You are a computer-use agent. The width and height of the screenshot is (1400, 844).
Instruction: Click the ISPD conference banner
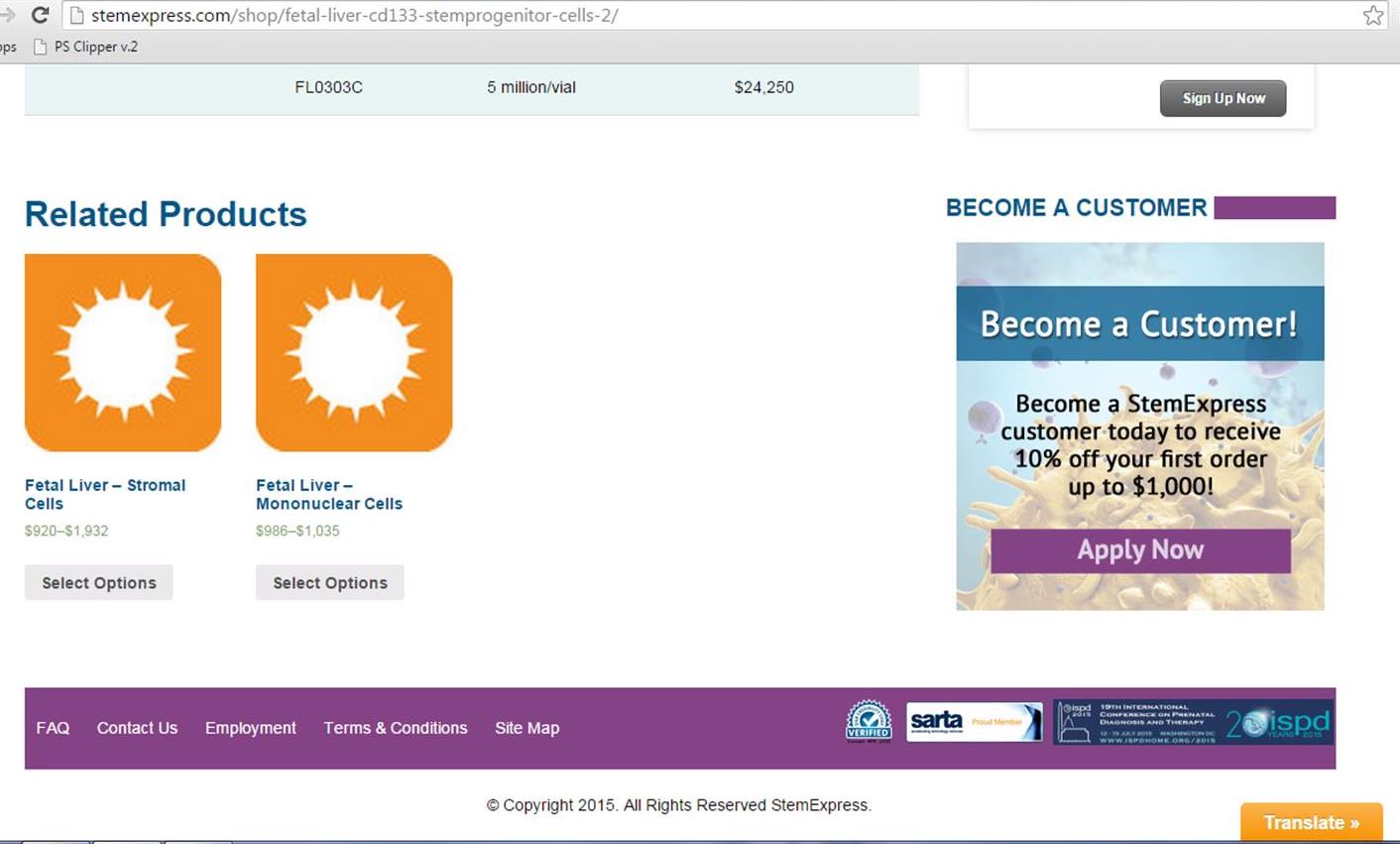click(1193, 722)
